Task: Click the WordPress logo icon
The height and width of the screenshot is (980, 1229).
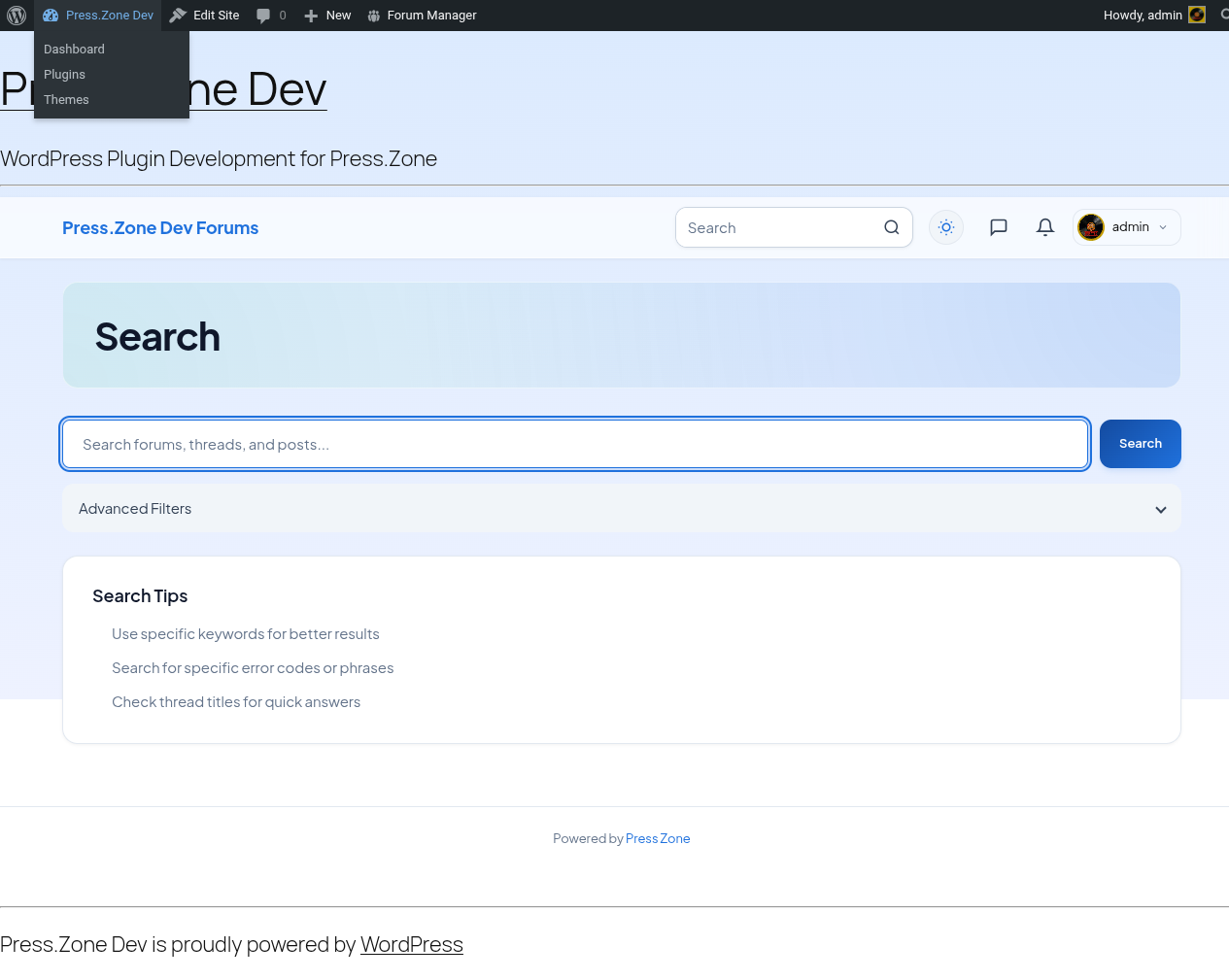Action: 17,16
